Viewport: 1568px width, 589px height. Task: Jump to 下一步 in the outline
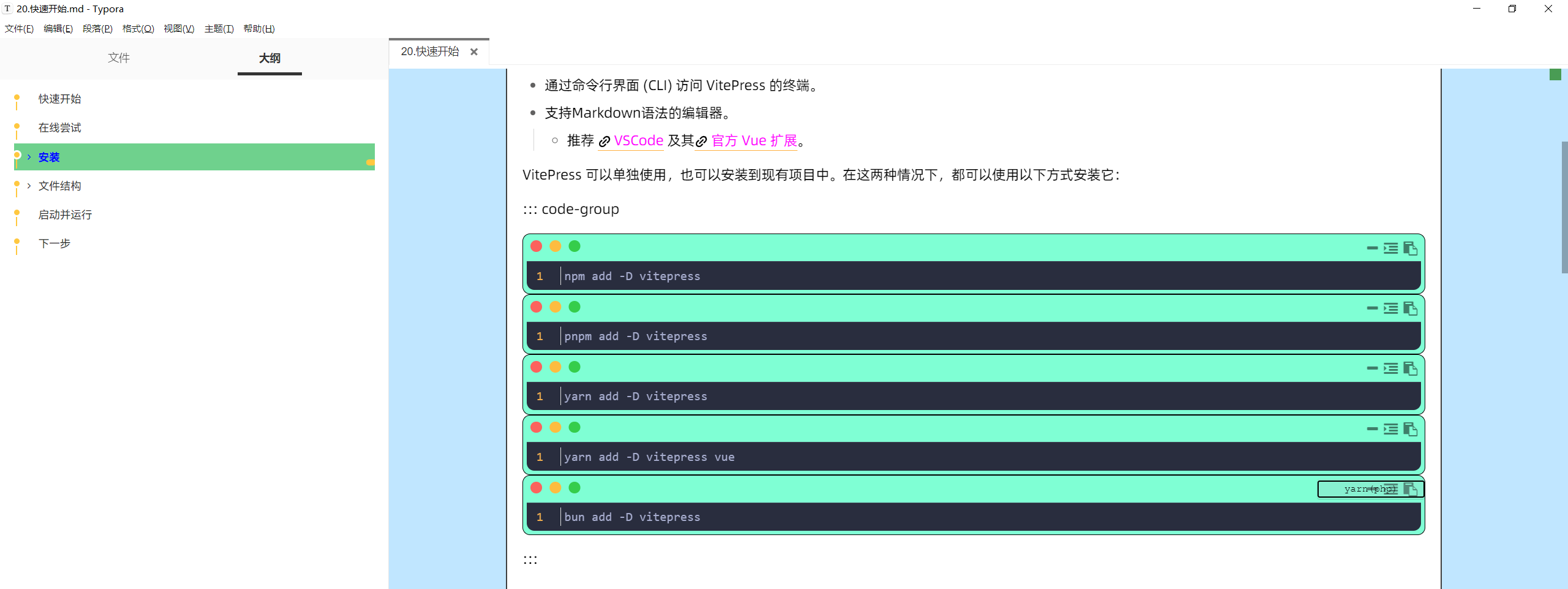(54, 243)
